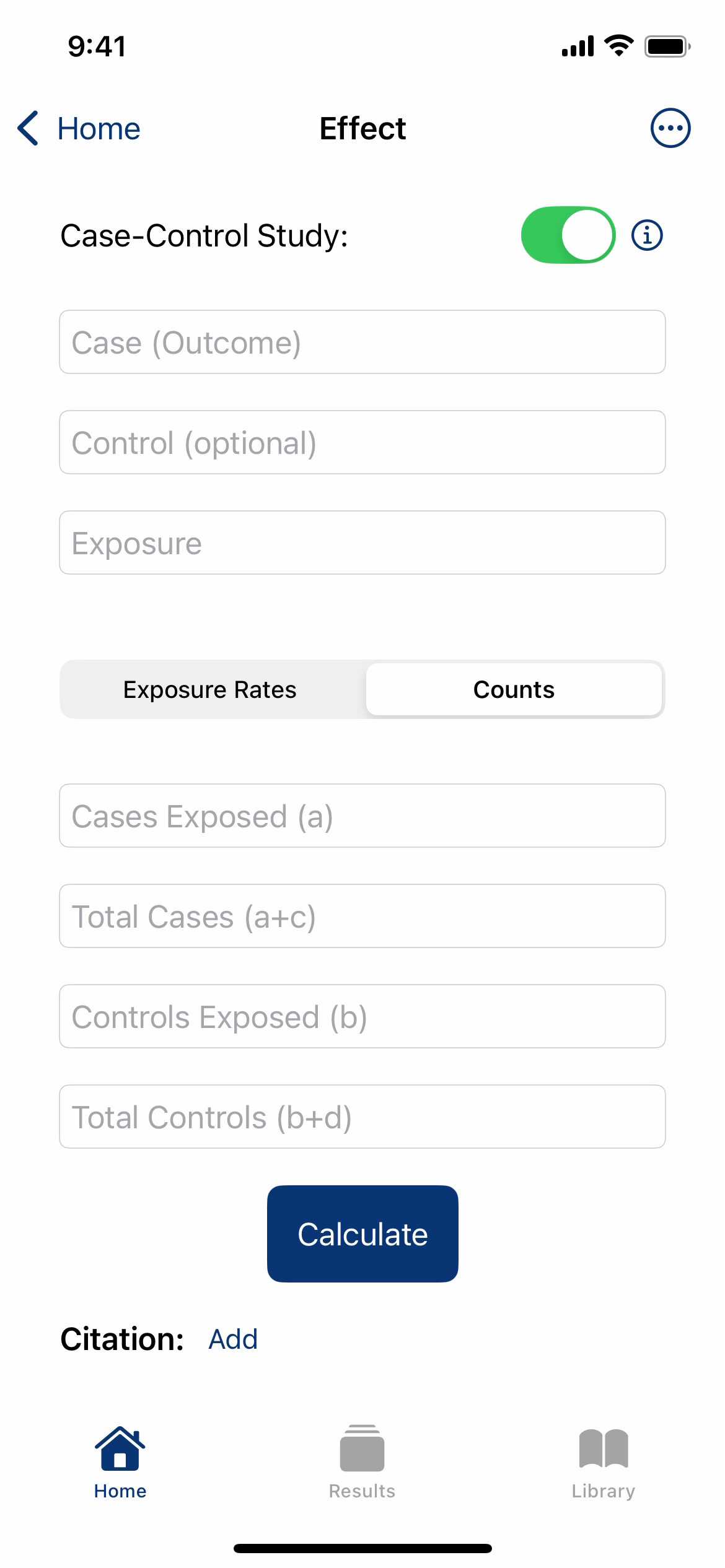Focus the Controls Exposed (b) field
Image resolution: width=725 pixels, height=1568 pixels.
point(362,1016)
